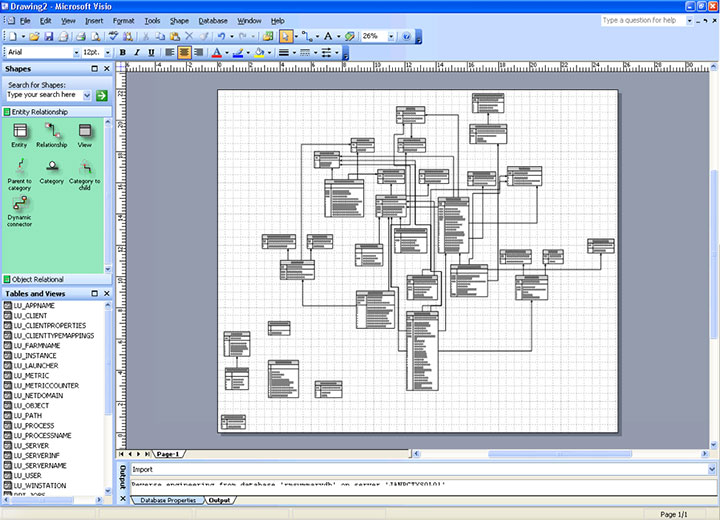Switch to the Database Properties tab
Image resolution: width=720 pixels, height=520 pixels.
pos(167,500)
